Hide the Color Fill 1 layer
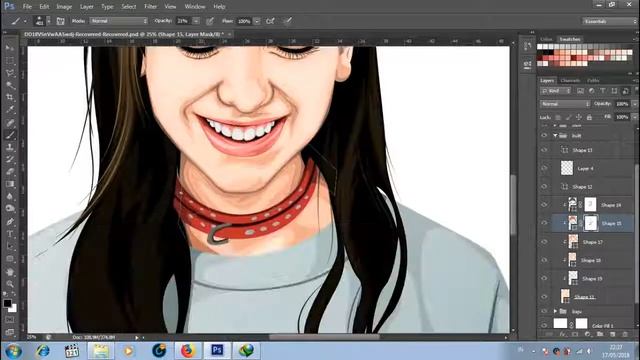Screen dimensions: 640x360 point(544,325)
